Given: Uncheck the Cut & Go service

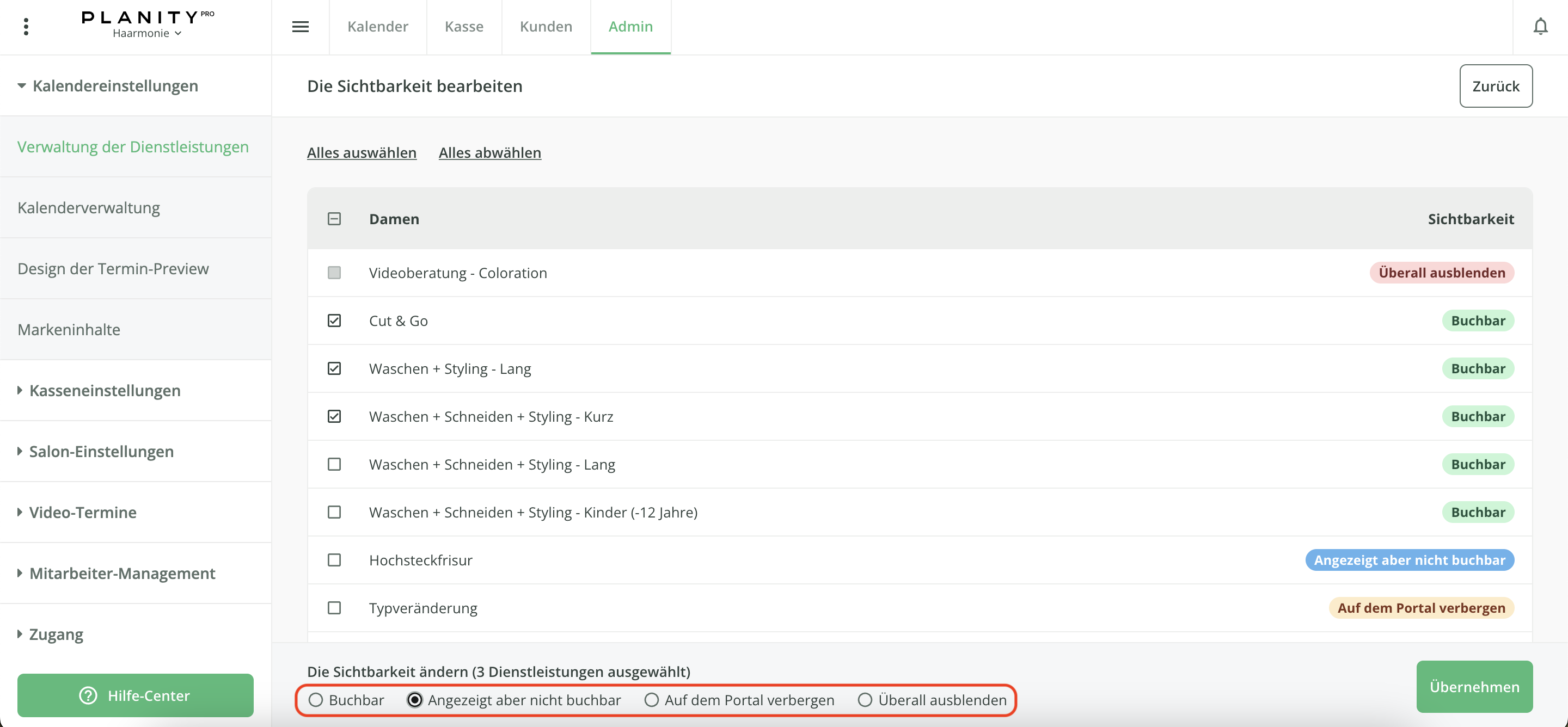Looking at the screenshot, I should click(334, 321).
